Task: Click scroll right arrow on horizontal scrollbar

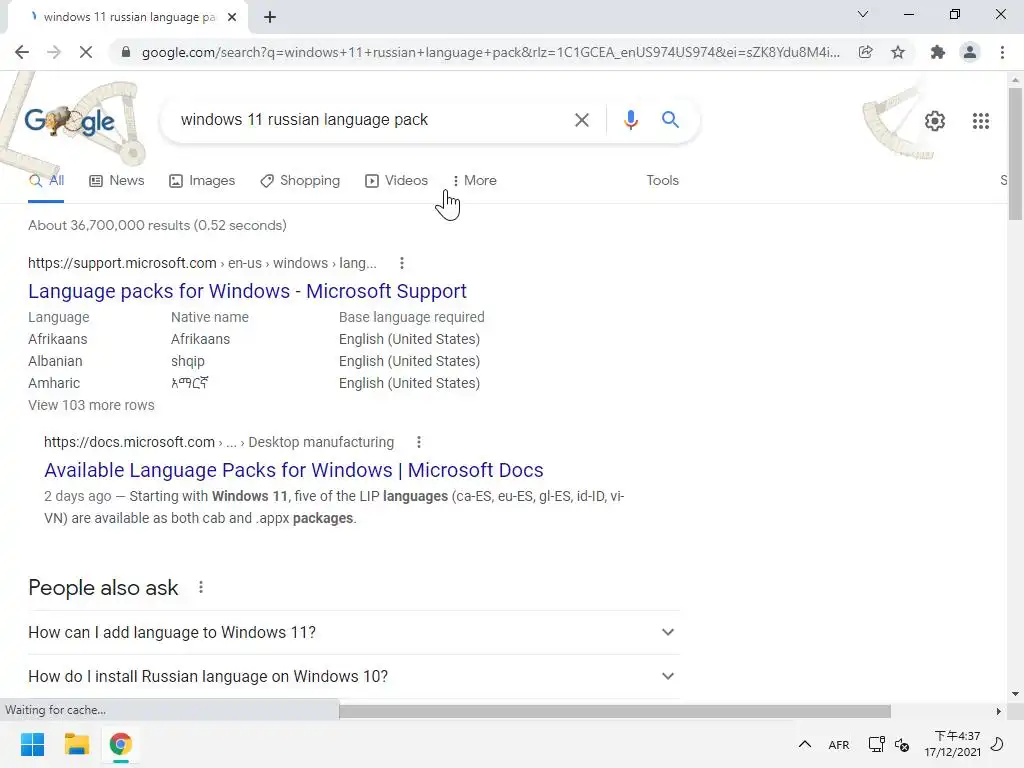Action: click(x=998, y=711)
